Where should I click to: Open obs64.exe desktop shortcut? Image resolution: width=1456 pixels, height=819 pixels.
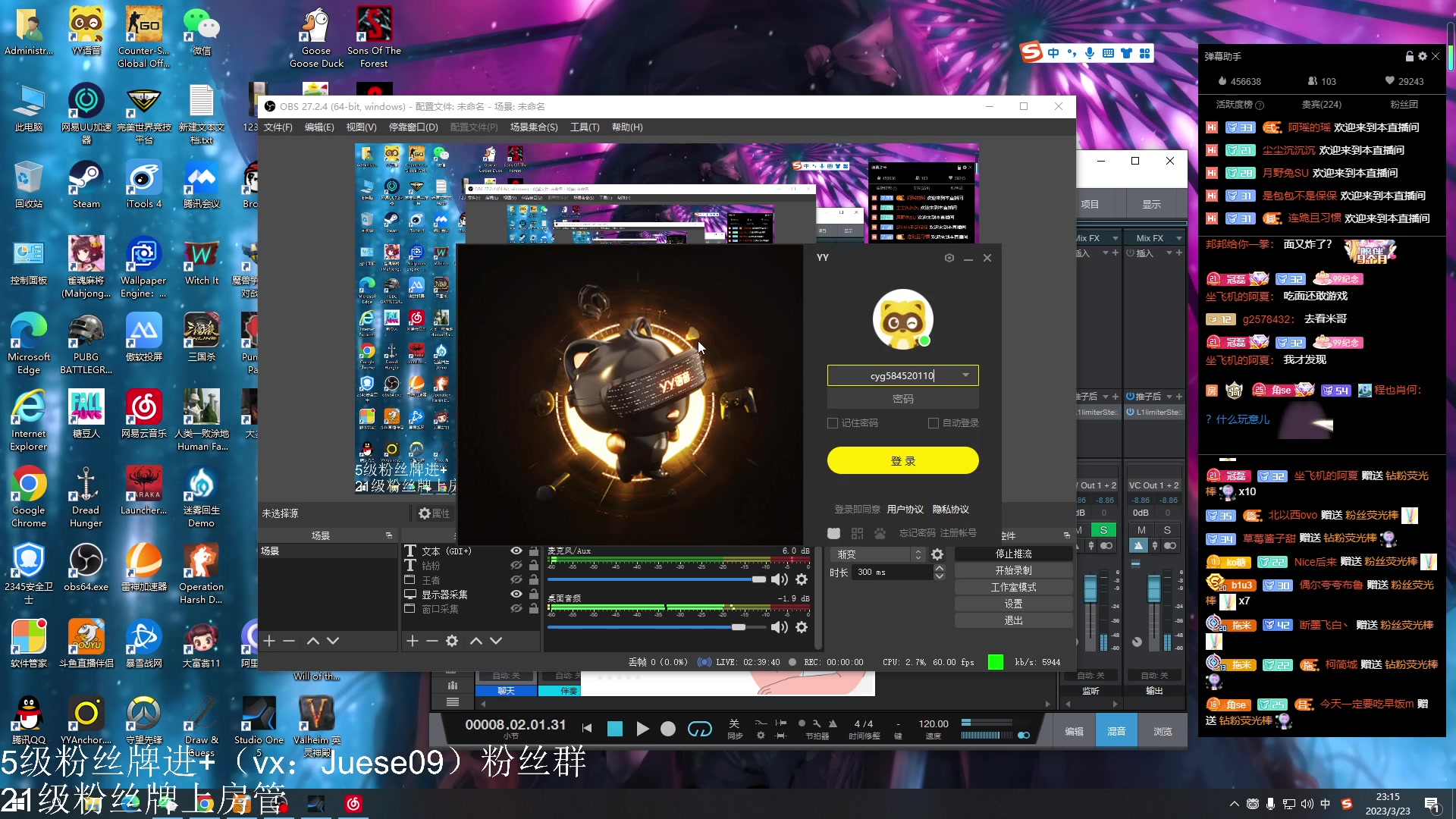[86, 568]
